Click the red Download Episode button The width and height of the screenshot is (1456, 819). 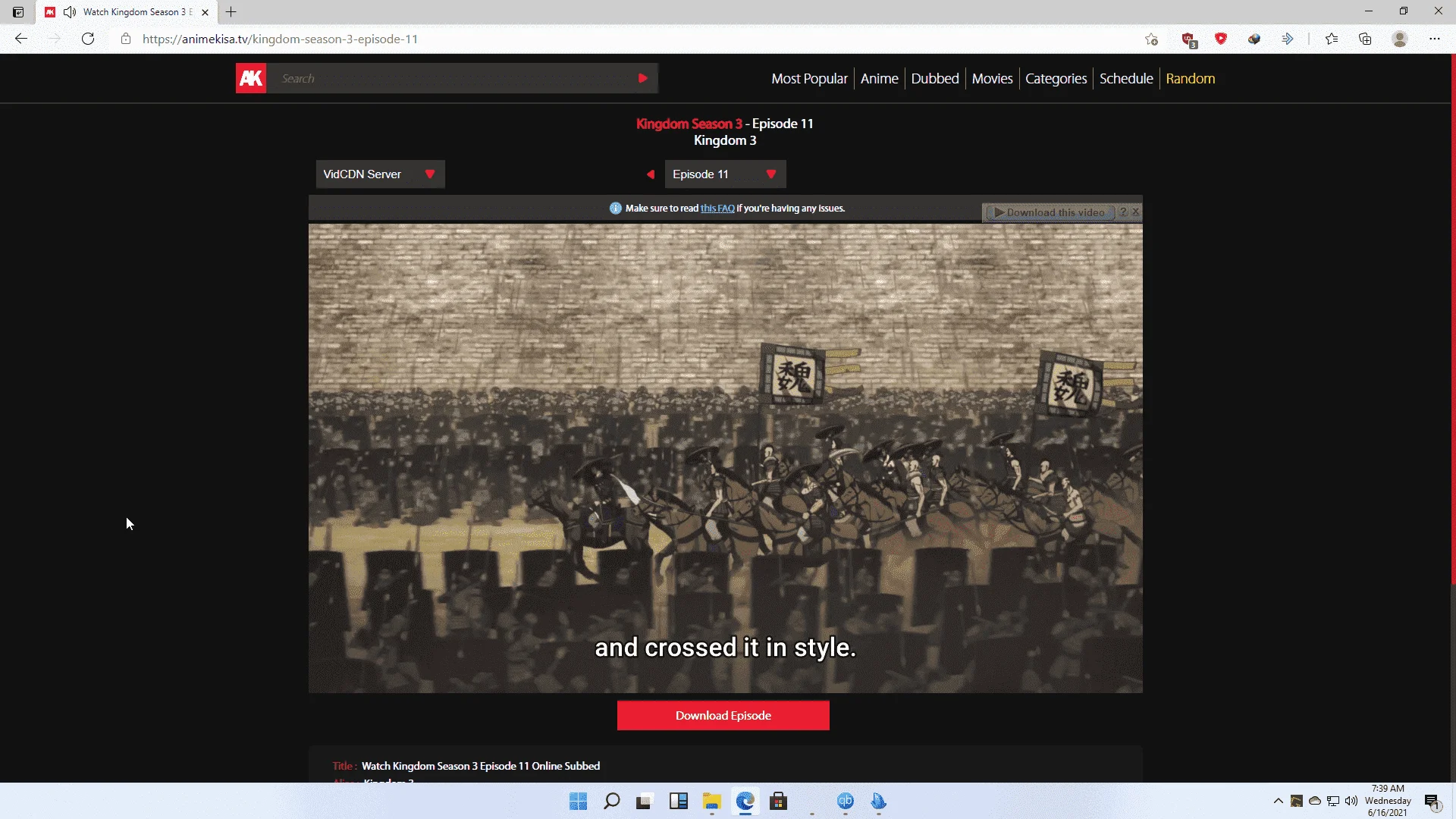[x=723, y=716]
